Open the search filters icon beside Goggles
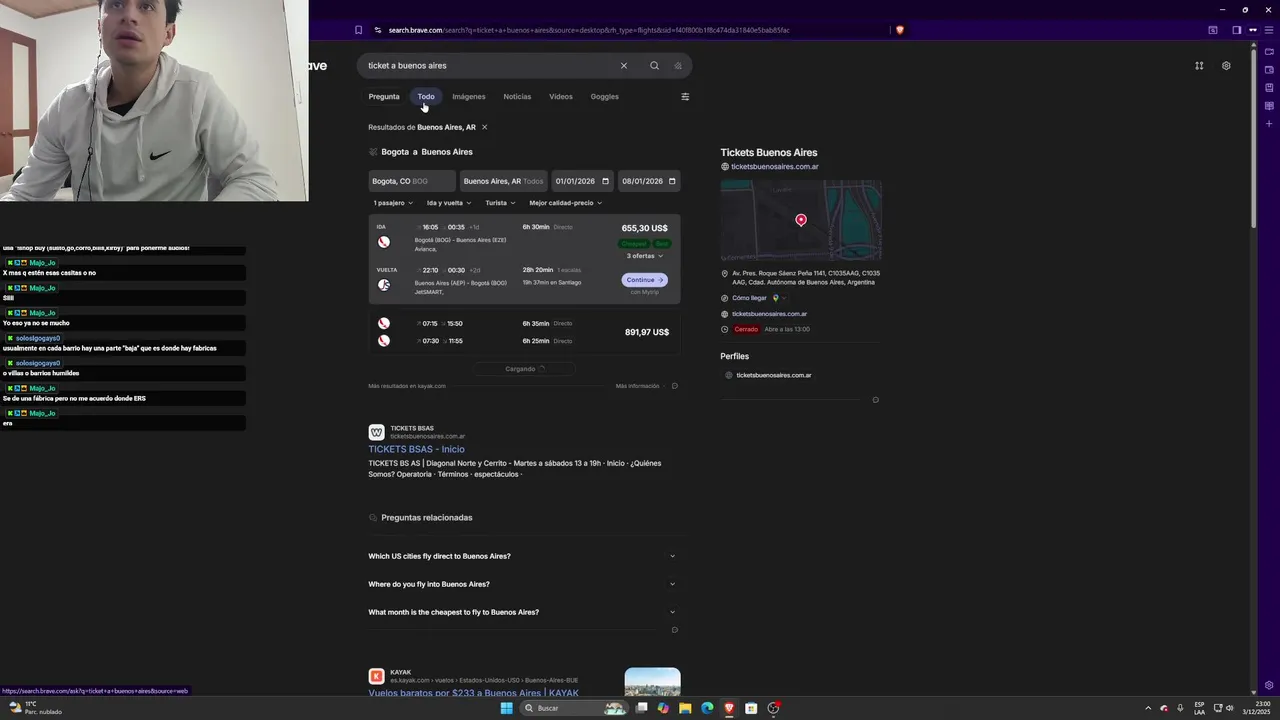Screen dimensions: 1280x720 click(685, 97)
